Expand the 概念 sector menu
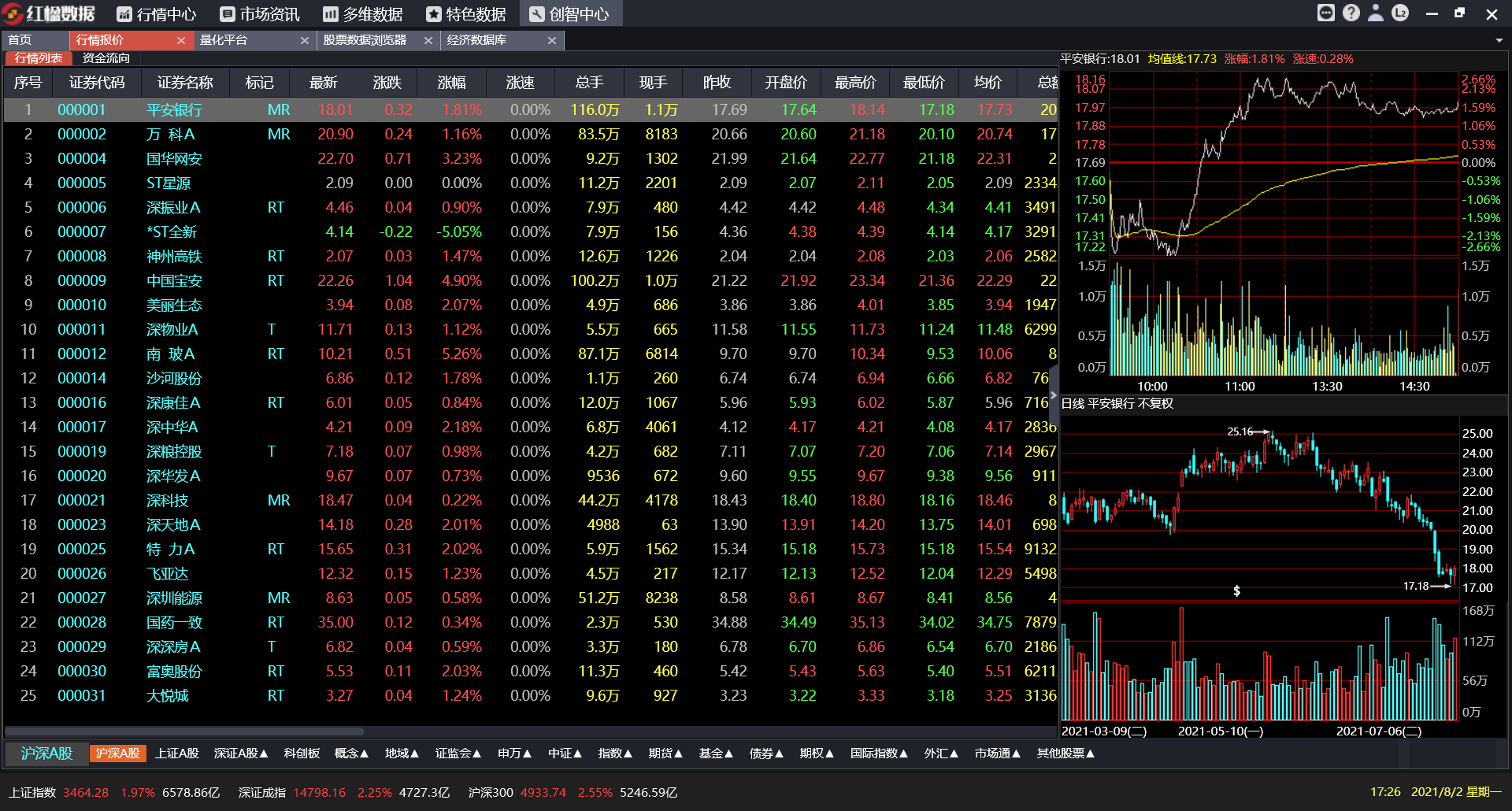This screenshot has height=811, width=1512. (x=351, y=754)
